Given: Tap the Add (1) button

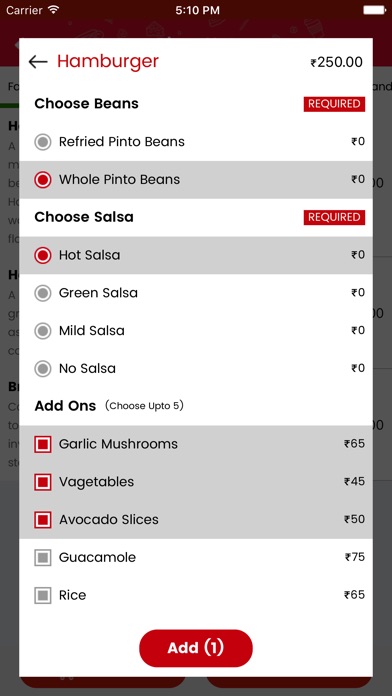Looking at the screenshot, I should tap(196, 648).
